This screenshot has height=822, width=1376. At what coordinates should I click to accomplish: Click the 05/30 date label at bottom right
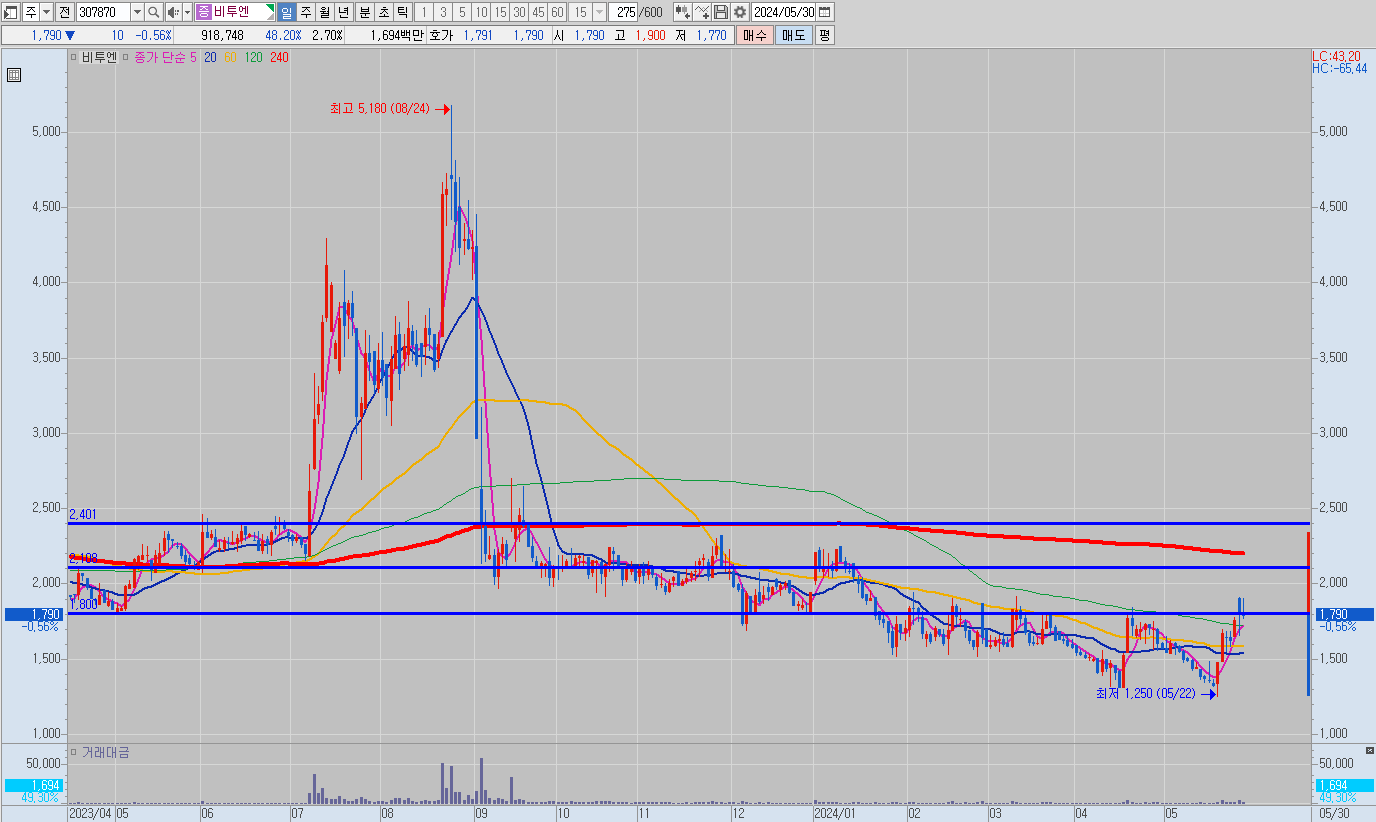[1335, 814]
